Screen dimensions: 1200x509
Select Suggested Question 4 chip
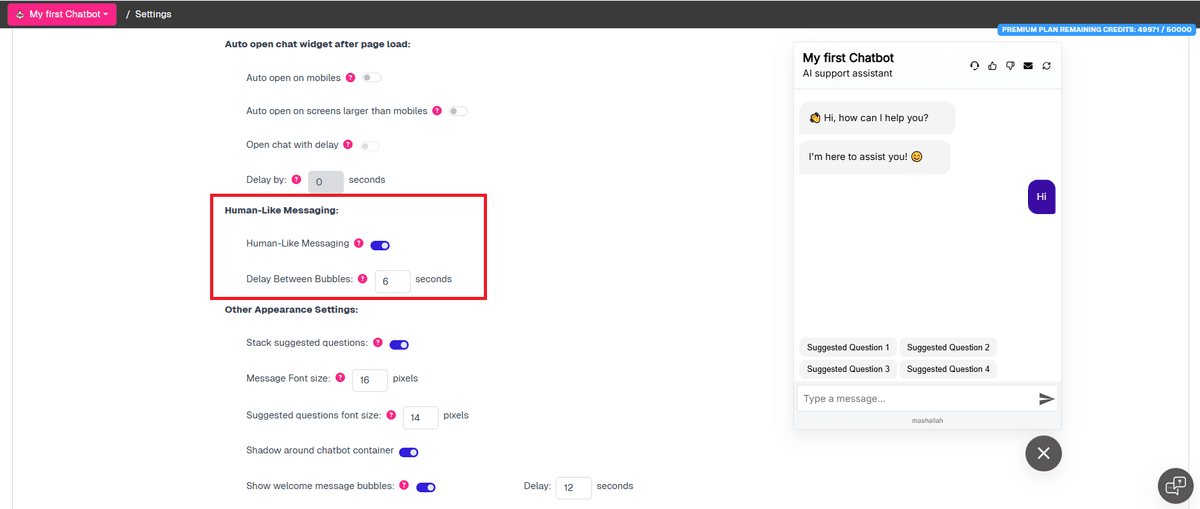tap(948, 369)
